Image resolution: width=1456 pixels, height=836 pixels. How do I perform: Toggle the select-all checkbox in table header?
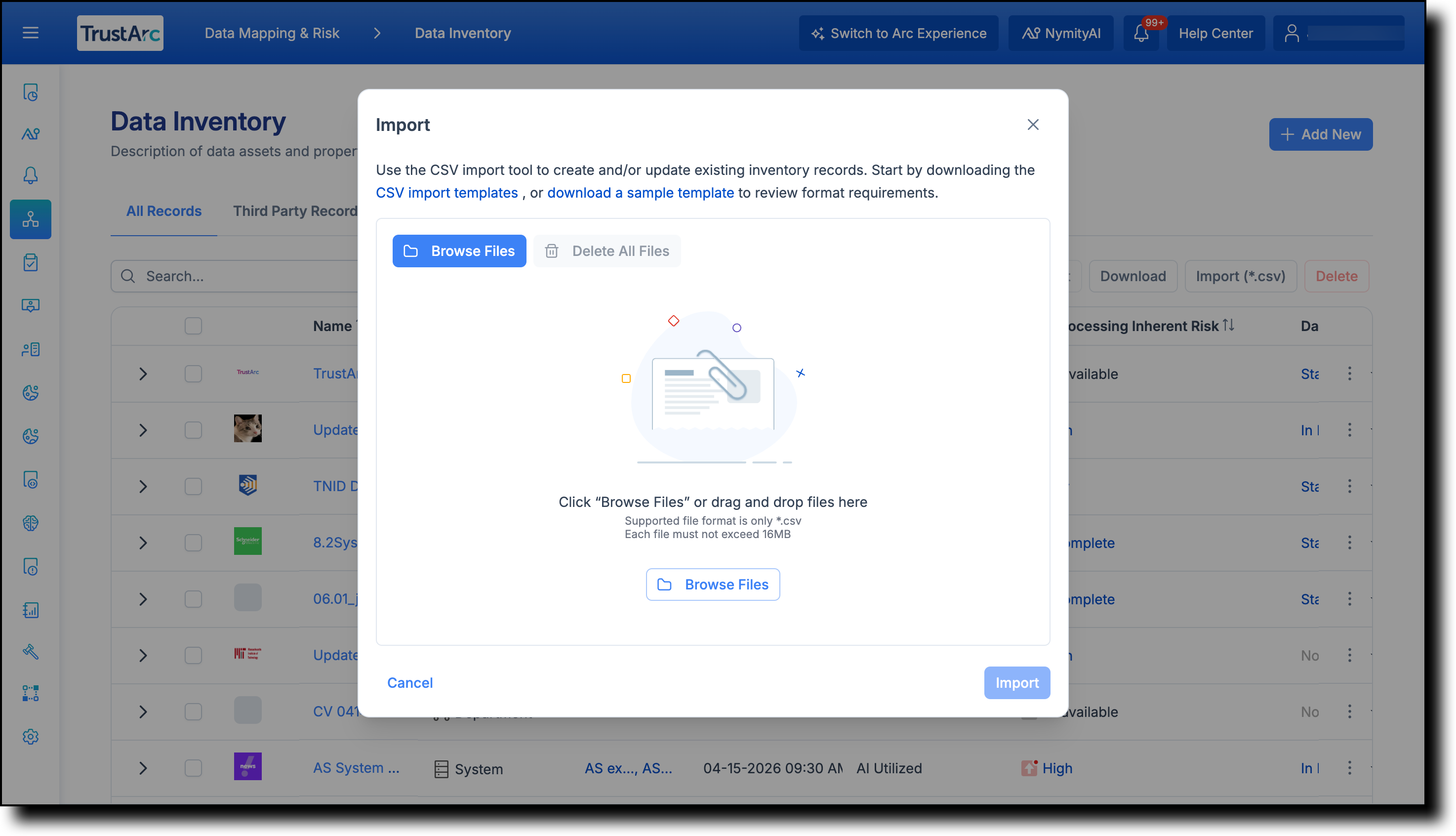click(x=194, y=326)
